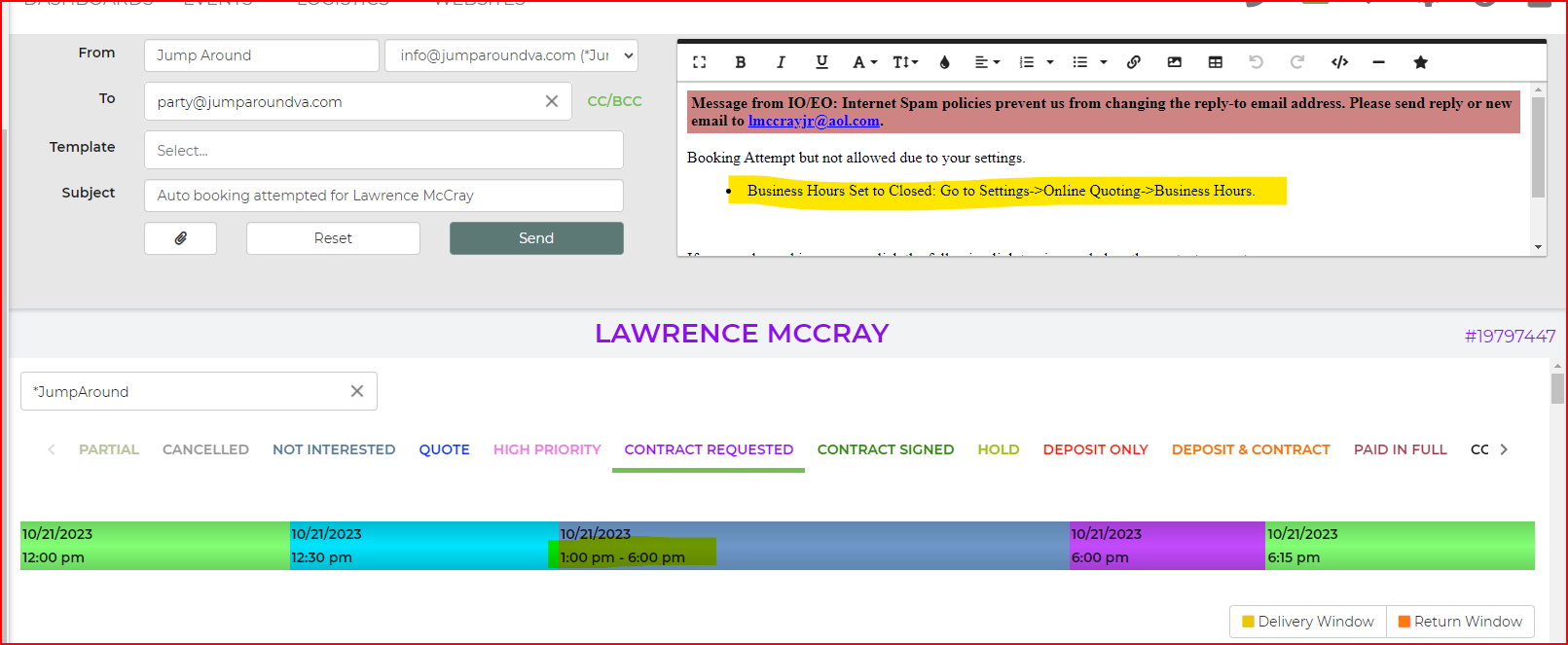Click the insert link icon
Screen dimensions: 1568x645
(x=1133, y=62)
